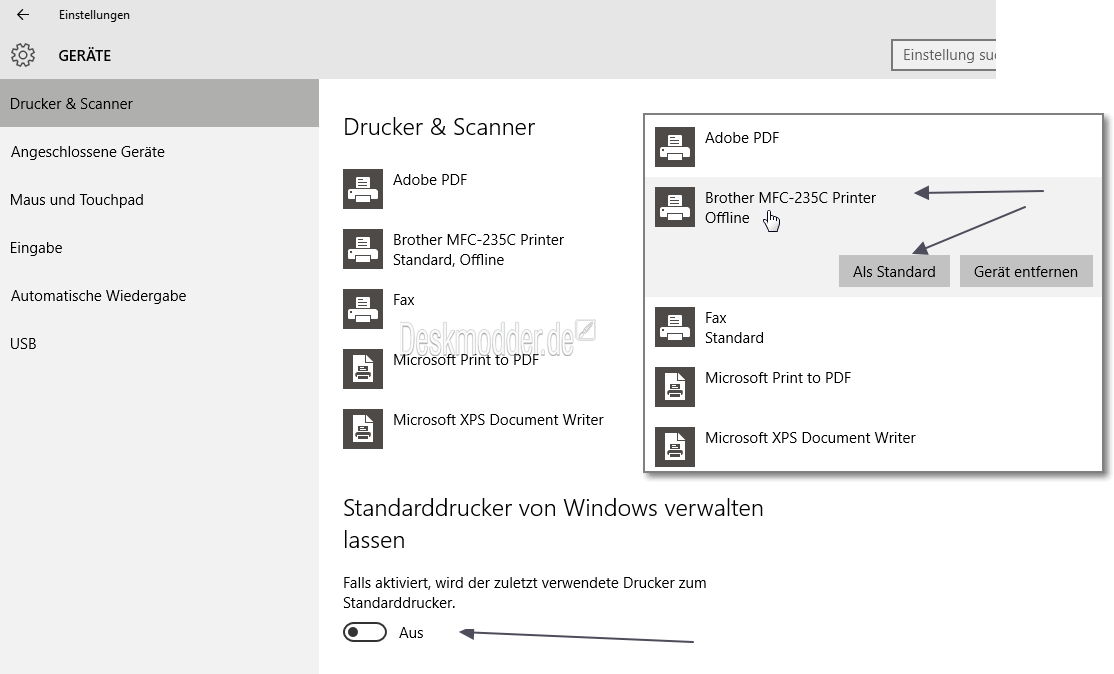Select Brother MFC-235C Printer Standard, Offline entry
1114x674 pixels.
click(x=478, y=249)
